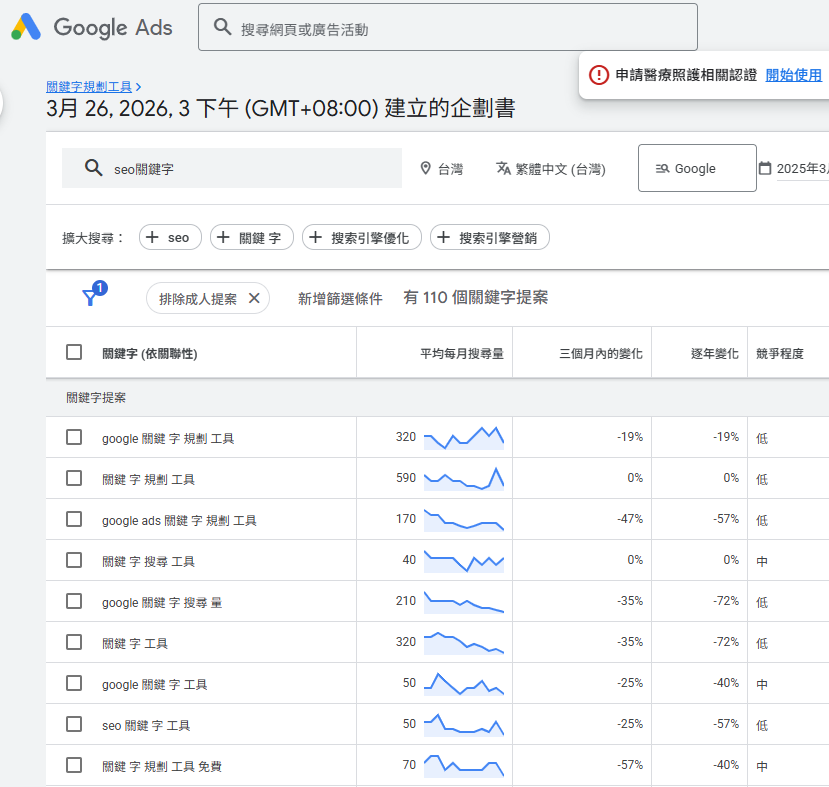Tick the checkbox for seo 關鍵 字 工具
The image size is (829, 787).
(x=73, y=724)
